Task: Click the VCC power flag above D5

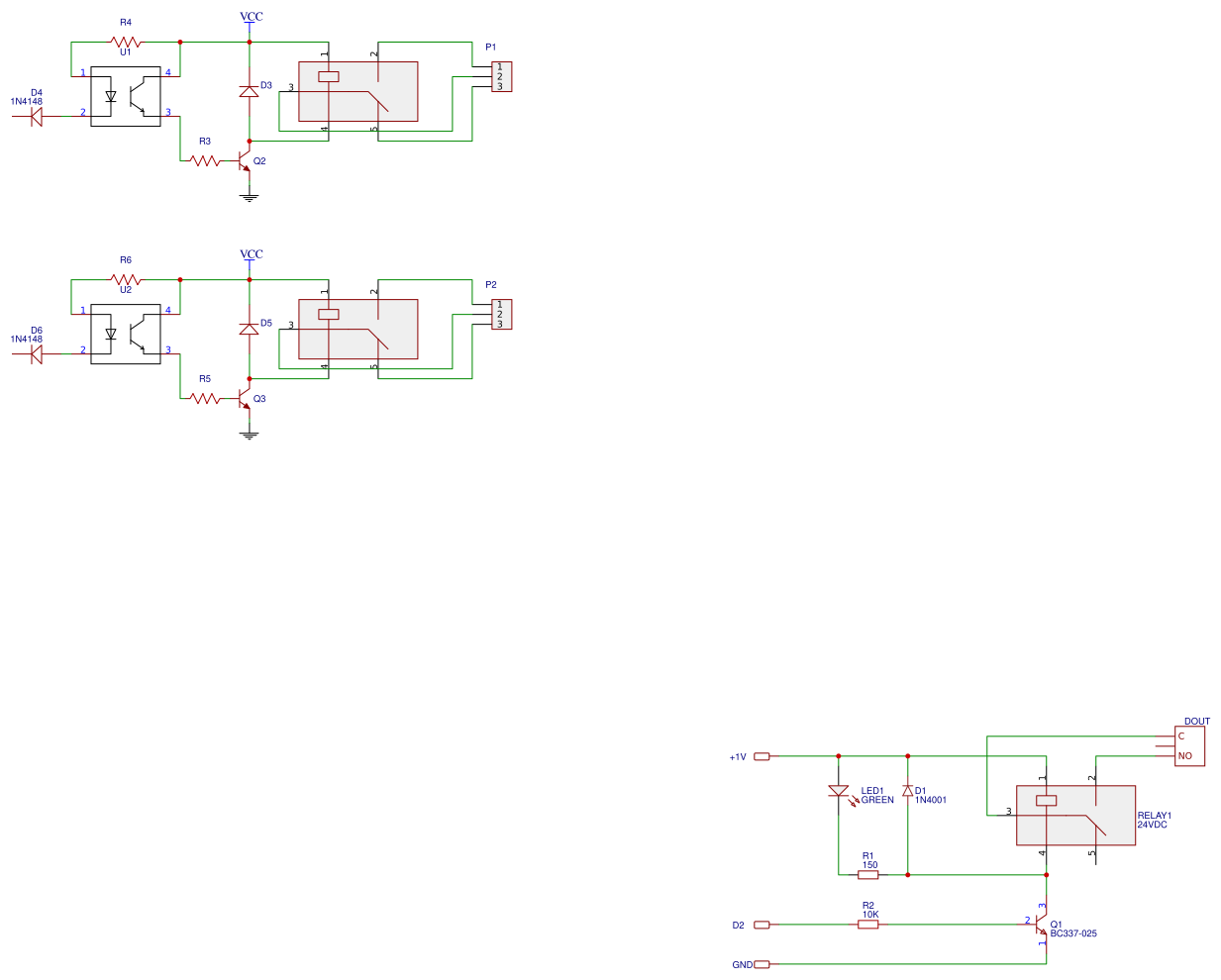Action: [252, 257]
